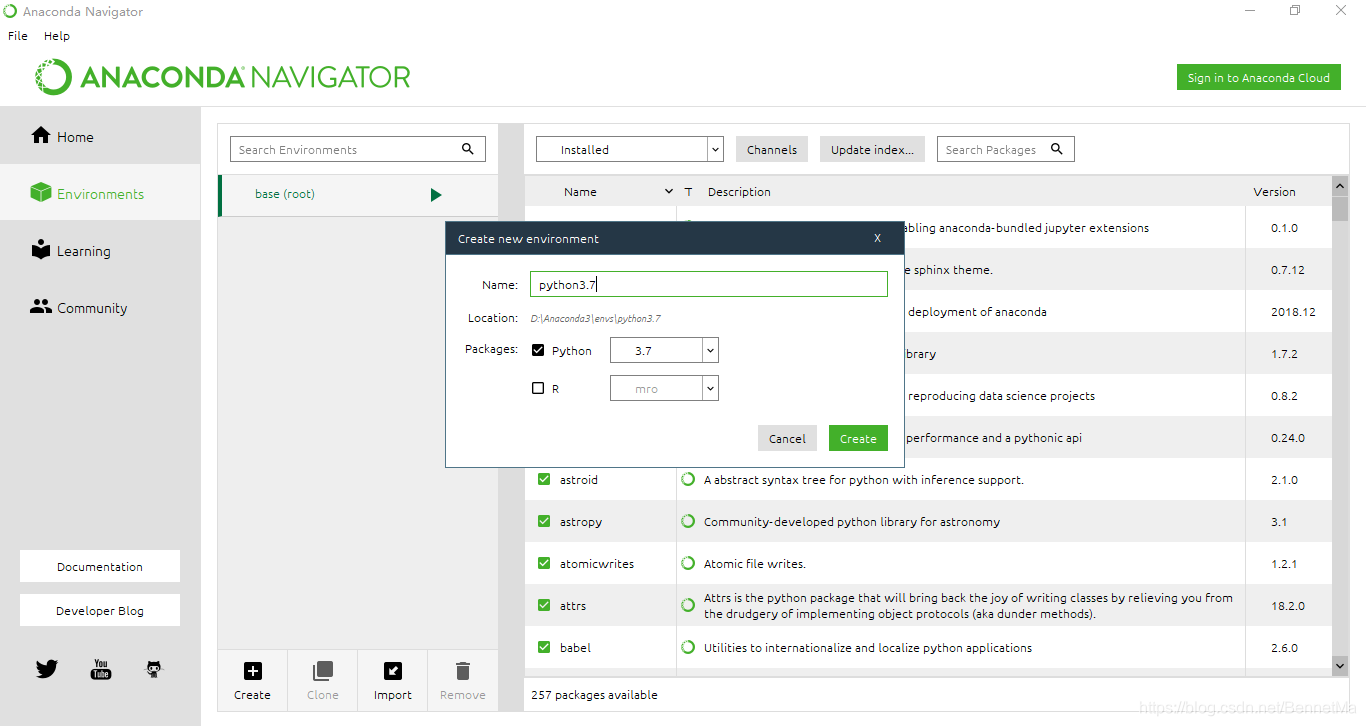Click the environment Name input field
This screenshot has height=726, width=1366.
tap(708, 284)
